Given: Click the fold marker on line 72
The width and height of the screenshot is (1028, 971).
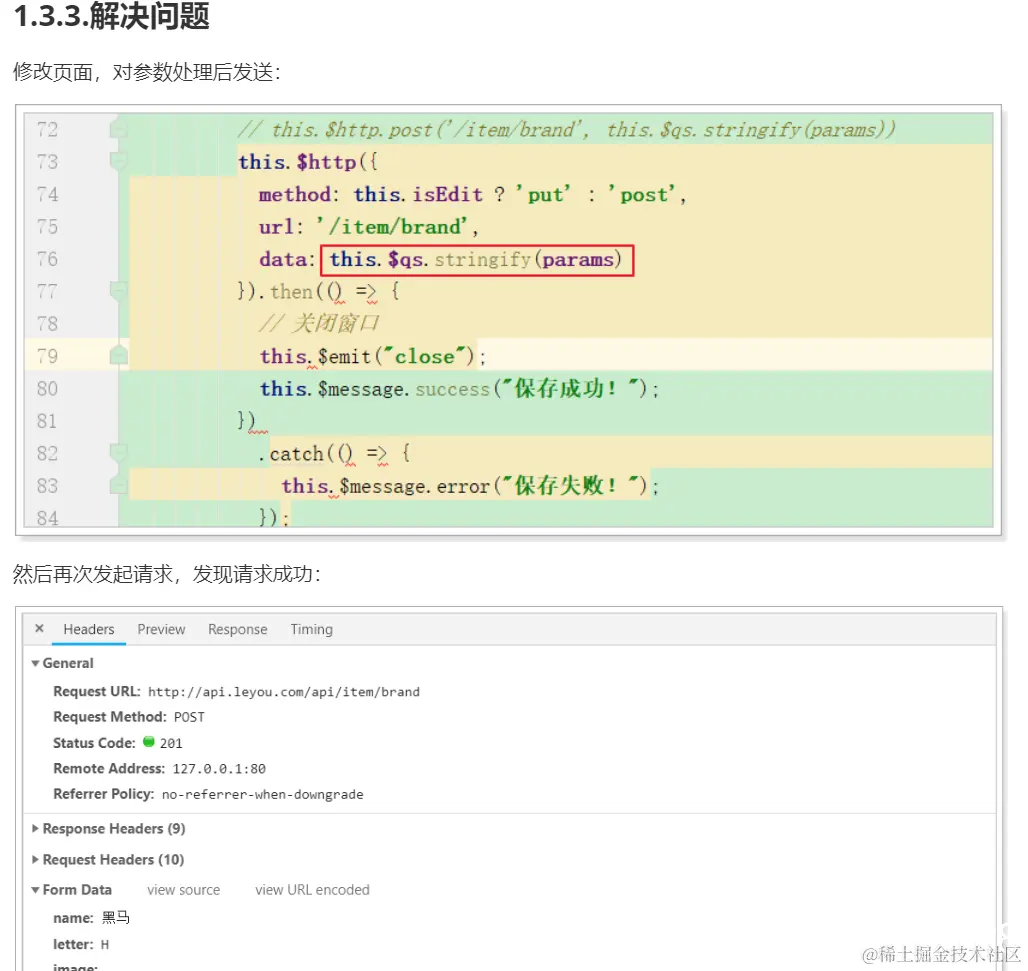Looking at the screenshot, I should [x=119, y=129].
